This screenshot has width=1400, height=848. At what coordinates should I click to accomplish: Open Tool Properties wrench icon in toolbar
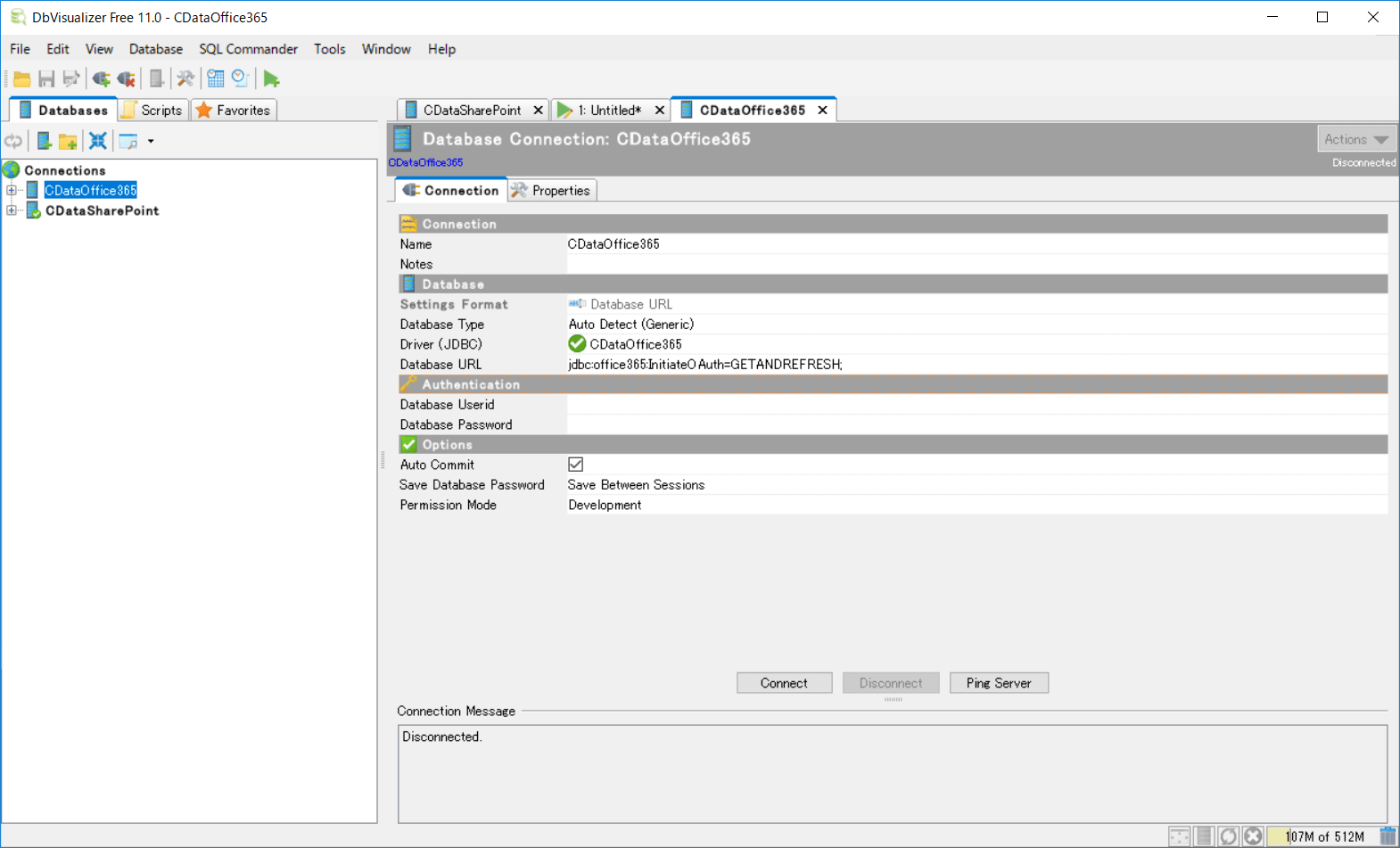coord(185,79)
